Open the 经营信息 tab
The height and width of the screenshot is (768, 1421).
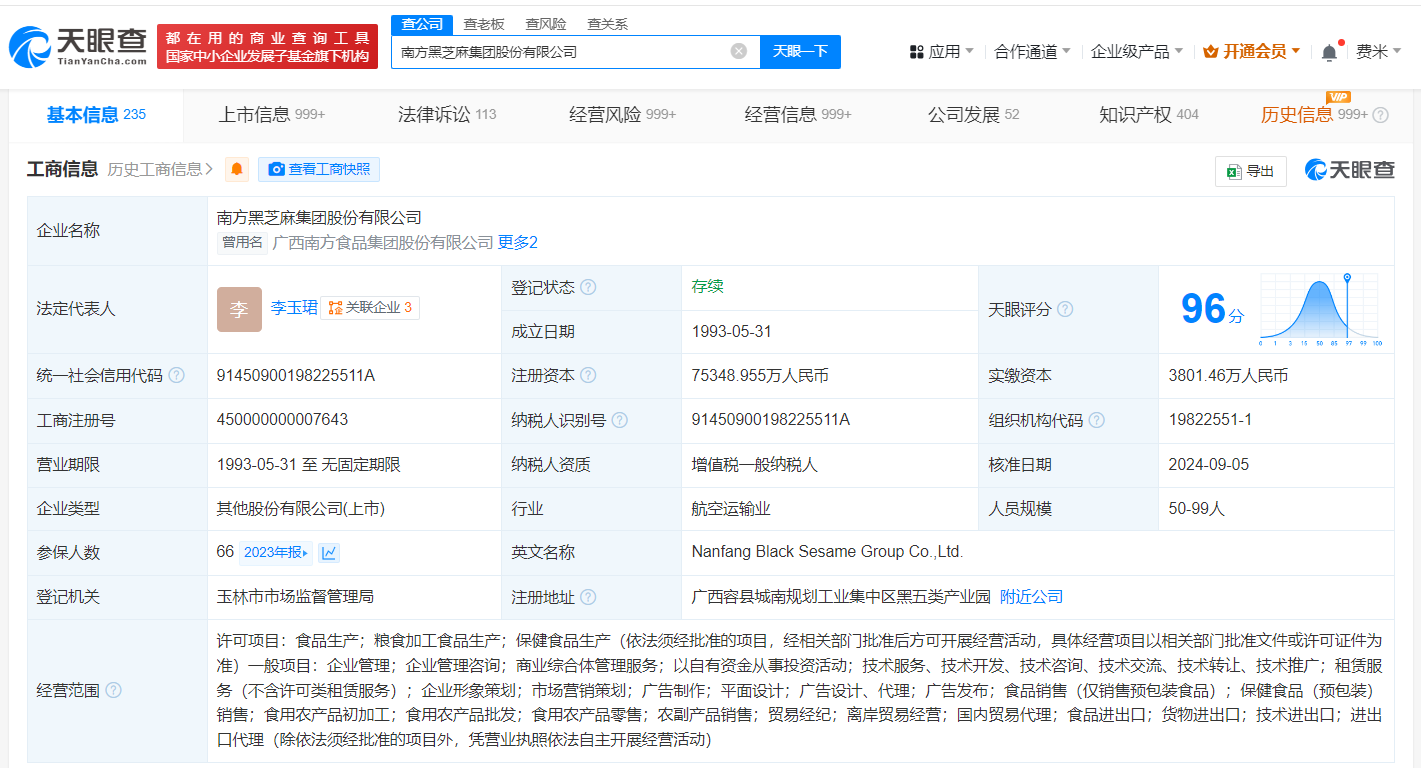pyautogui.click(x=798, y=115)
